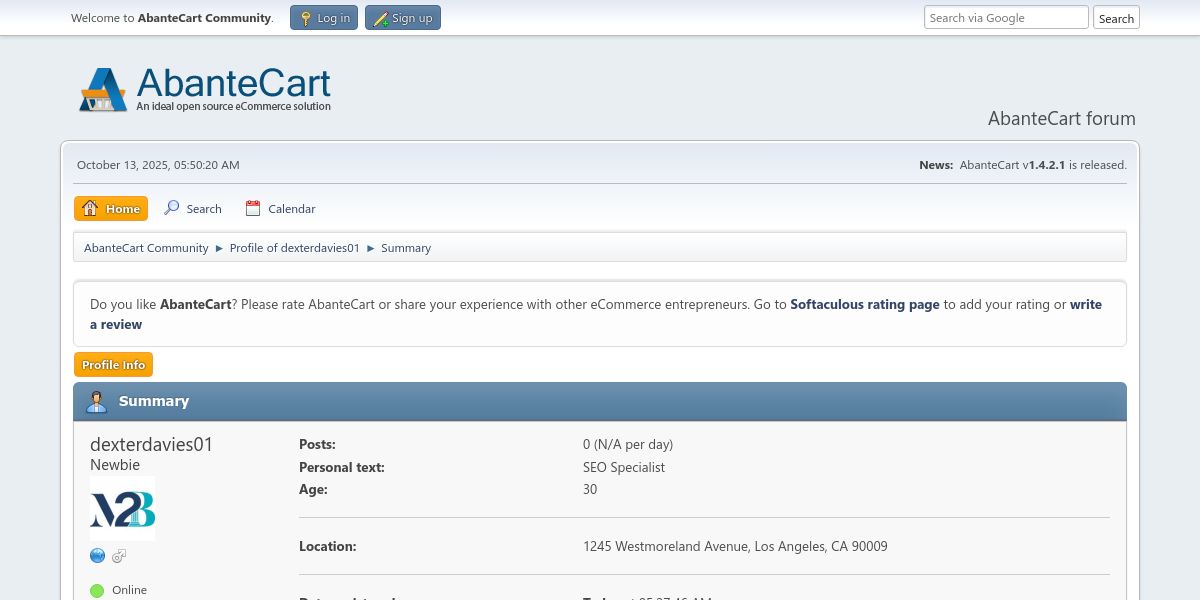Click the 1.4.2.1 version text in News

[1047, 165]
